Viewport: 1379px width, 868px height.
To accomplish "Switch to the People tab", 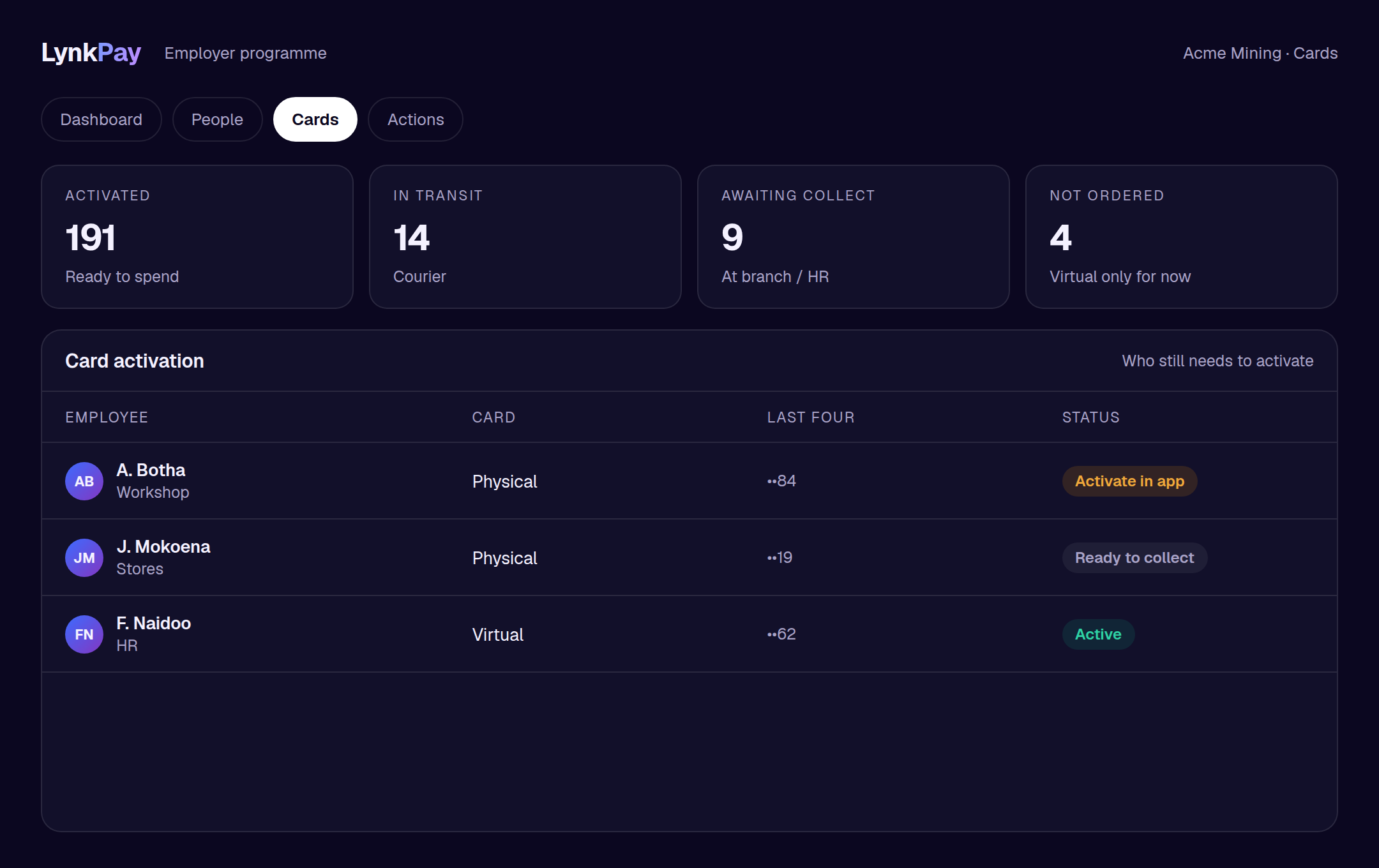I will (217, 119).
